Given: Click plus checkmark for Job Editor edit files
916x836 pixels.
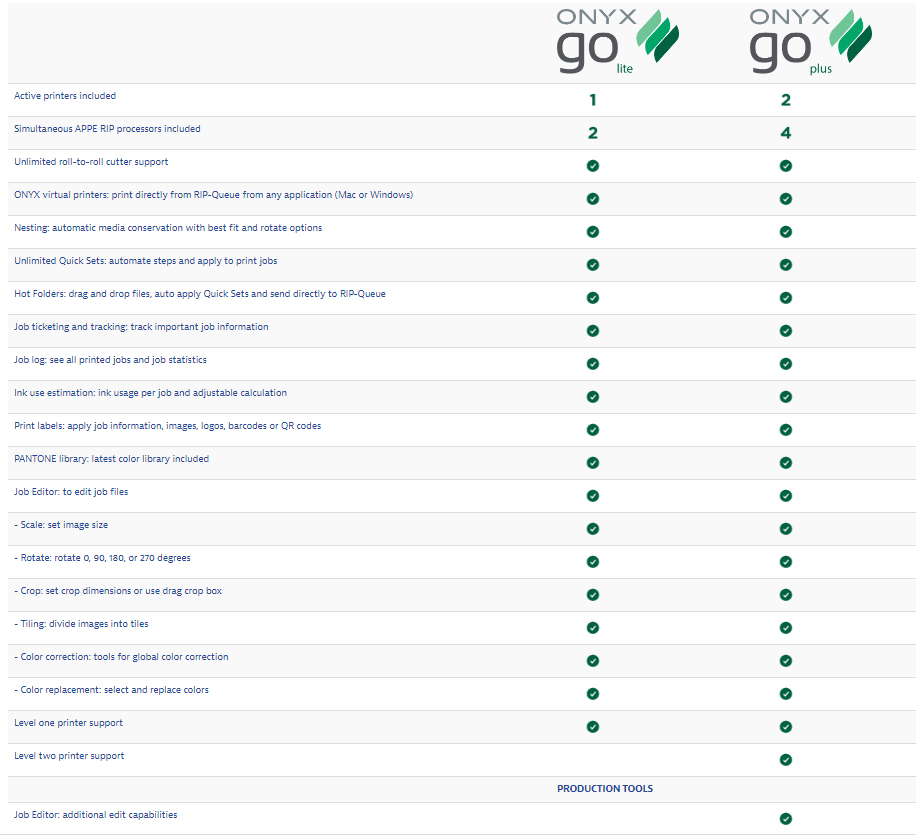Looking at the screenshot, I should (786, 496).
